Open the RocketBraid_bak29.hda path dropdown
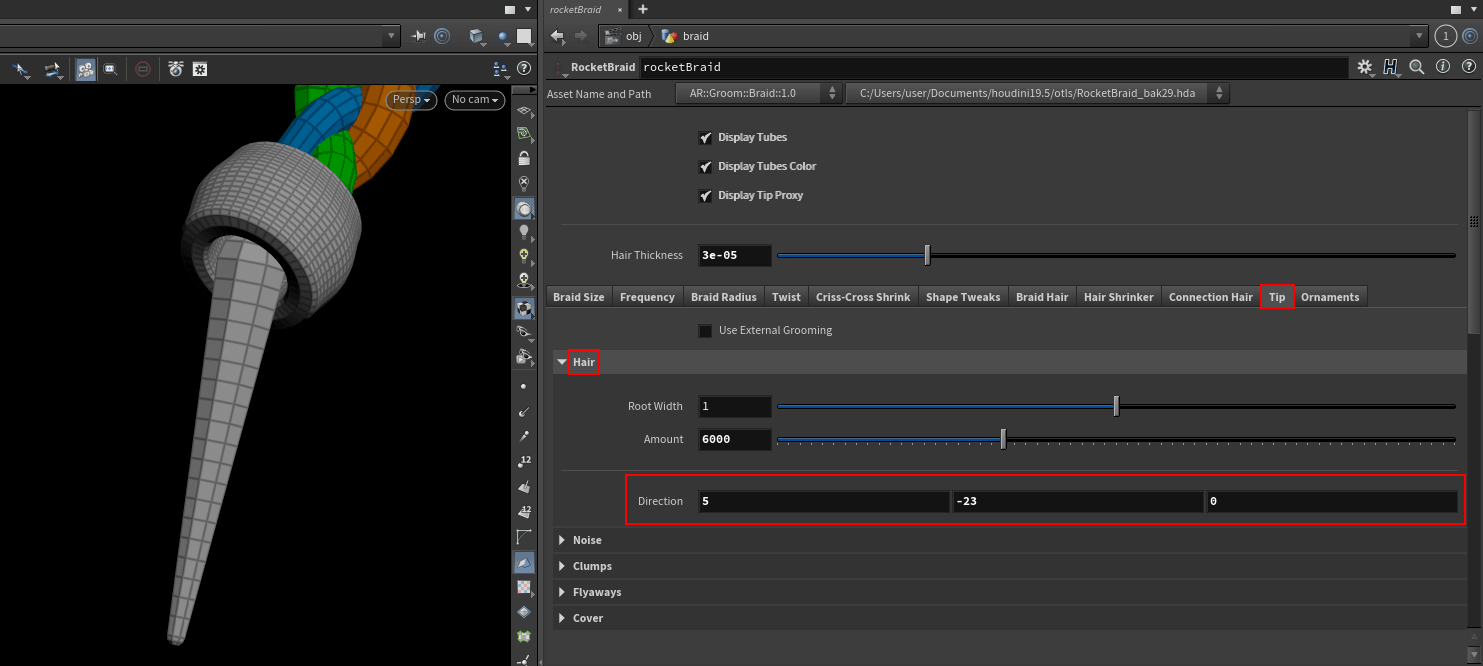Screen dimensions: 1483x666 (x=1037, y=93)
